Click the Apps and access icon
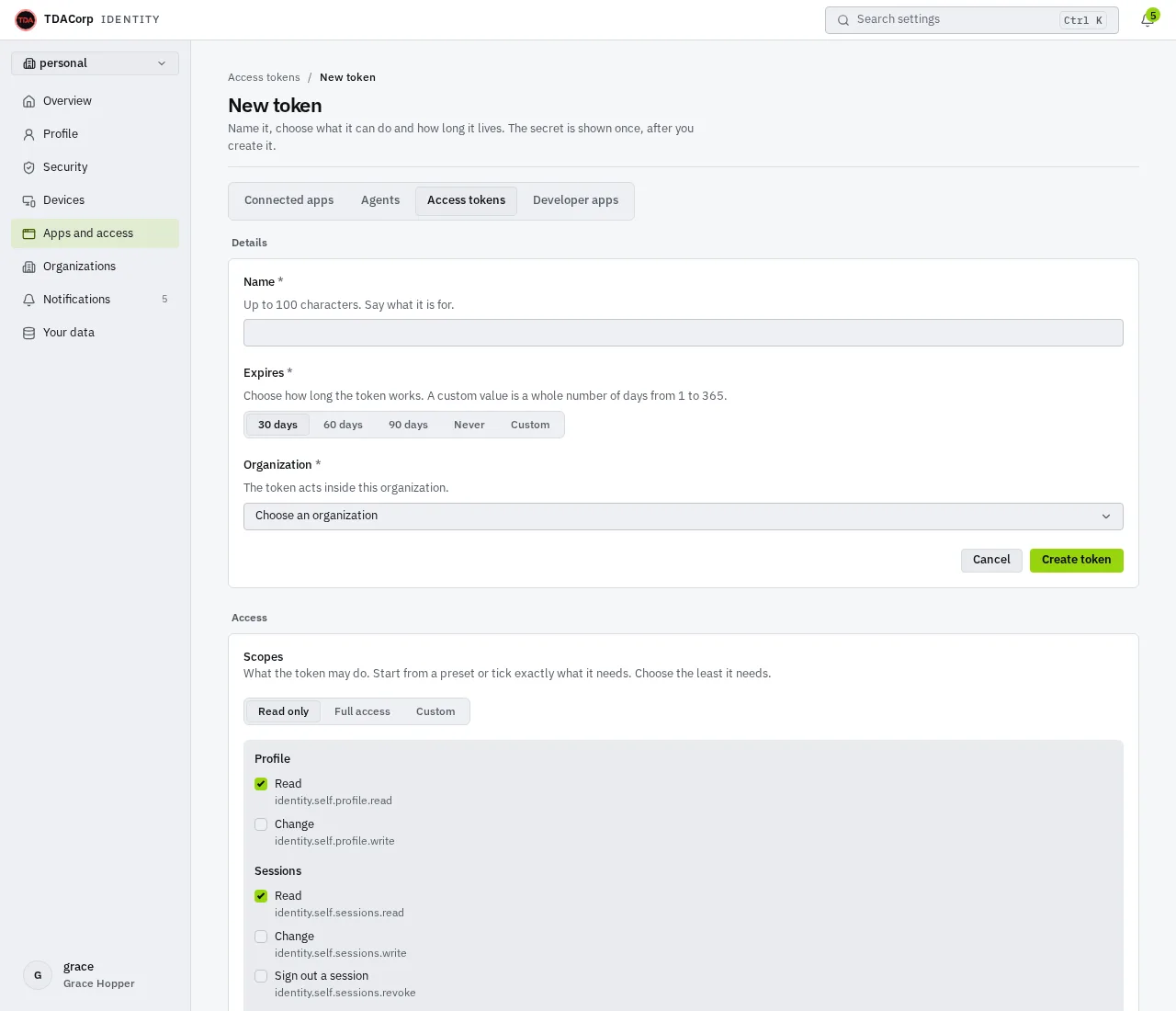Screen dimensions: 1176x1011 29,233
